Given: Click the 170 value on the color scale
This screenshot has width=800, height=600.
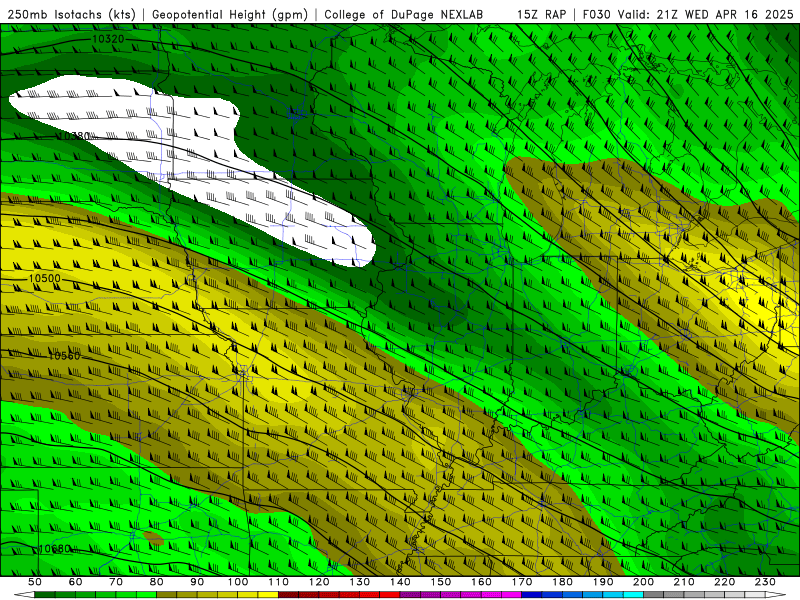Looking at the screenshot, I should pyautogui.click(x=522, y=582).
